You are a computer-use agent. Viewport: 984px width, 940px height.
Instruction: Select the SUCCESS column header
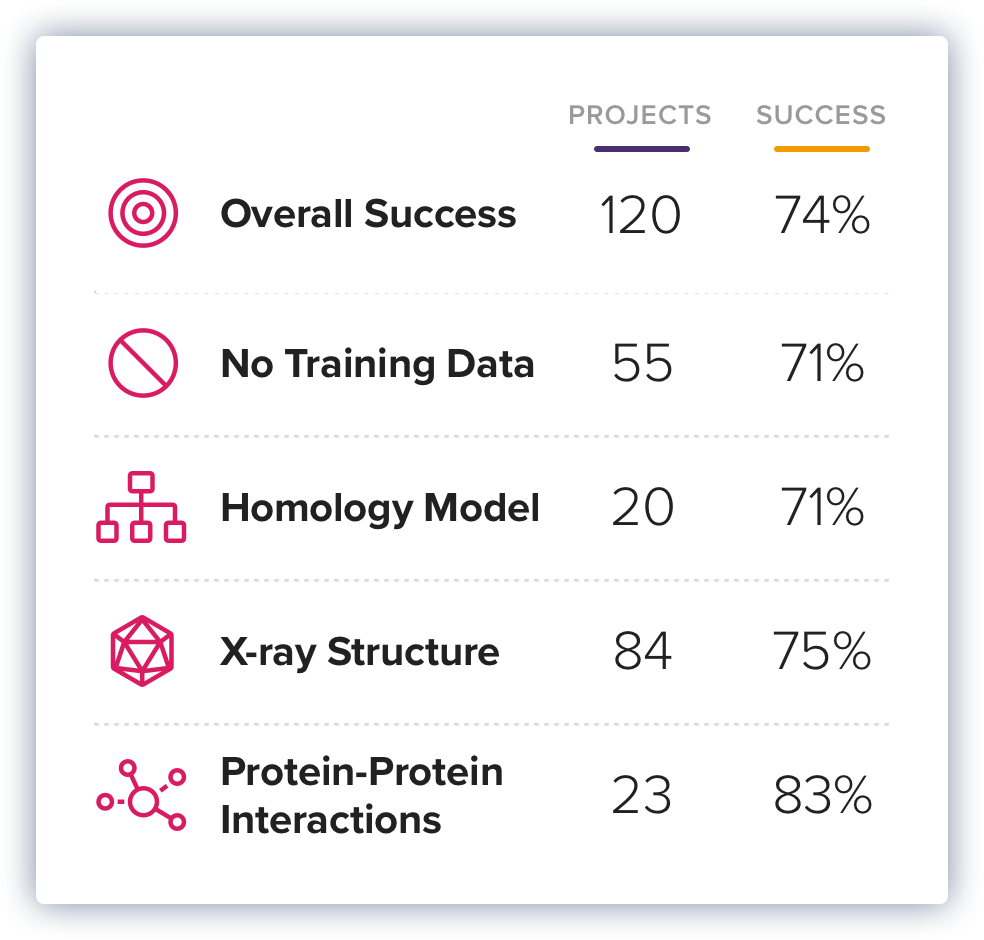[x=821, y=115]
